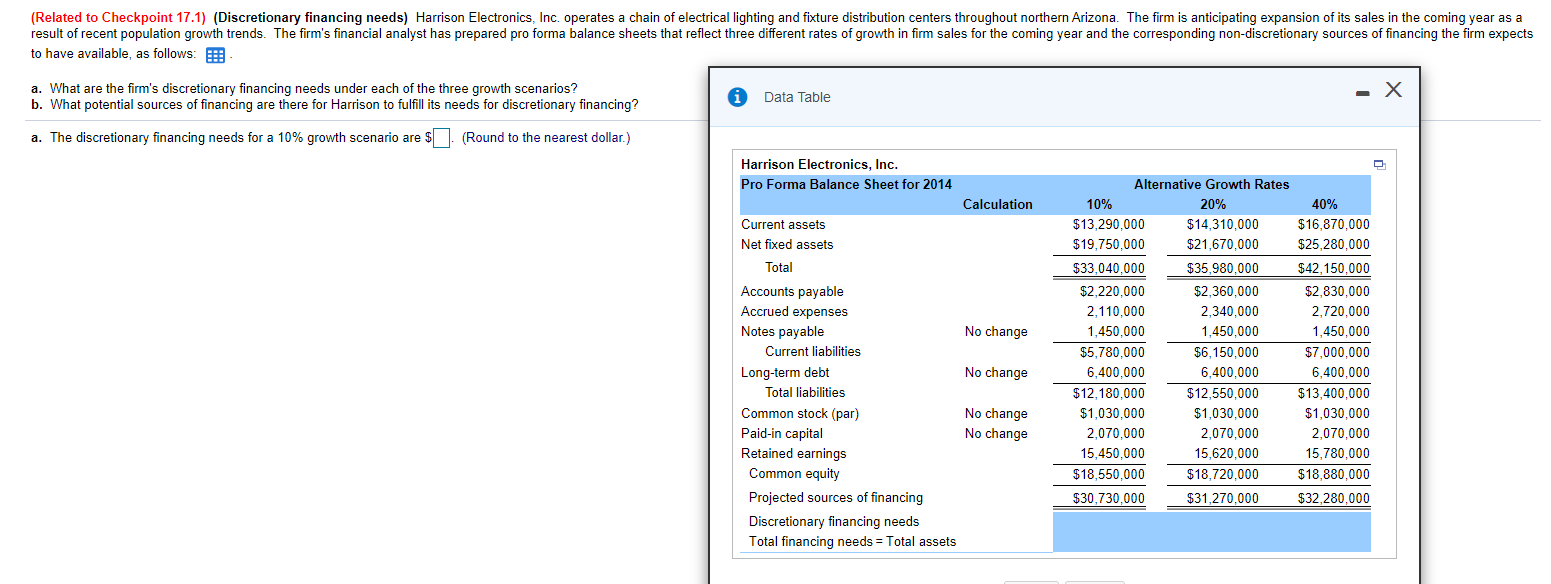This screenshot has width=1551, height=584.
Task: Select the 10% column header
Action: click(x=1099, y=204)
